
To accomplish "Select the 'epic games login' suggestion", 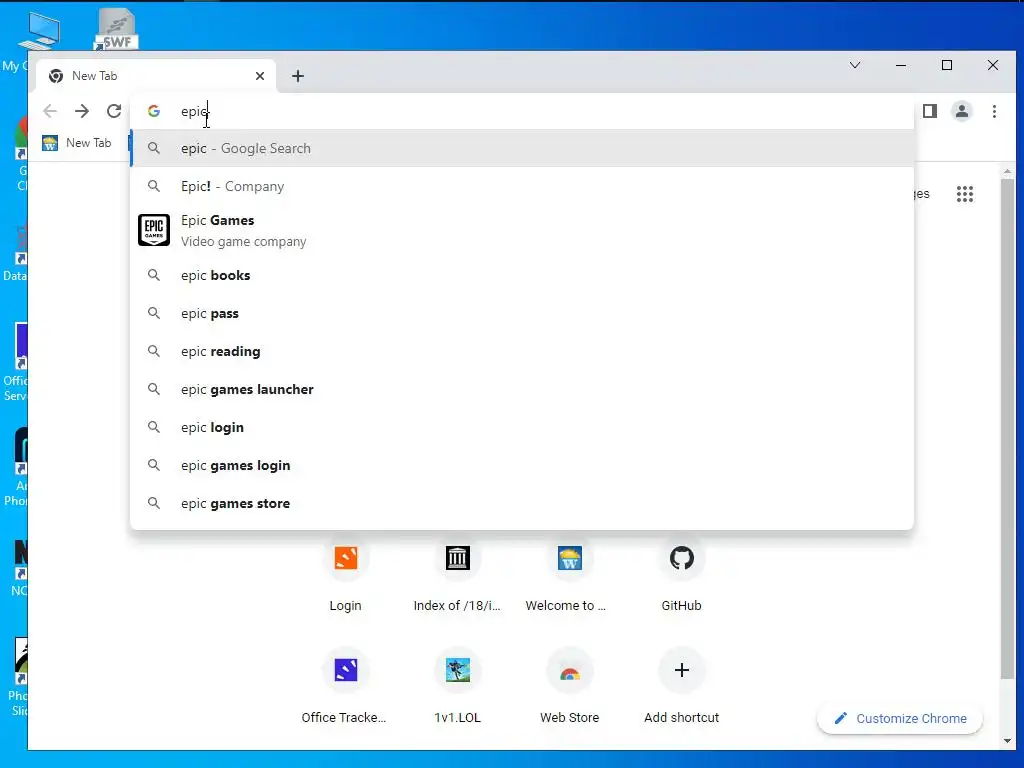I will [x=522, y=465].
